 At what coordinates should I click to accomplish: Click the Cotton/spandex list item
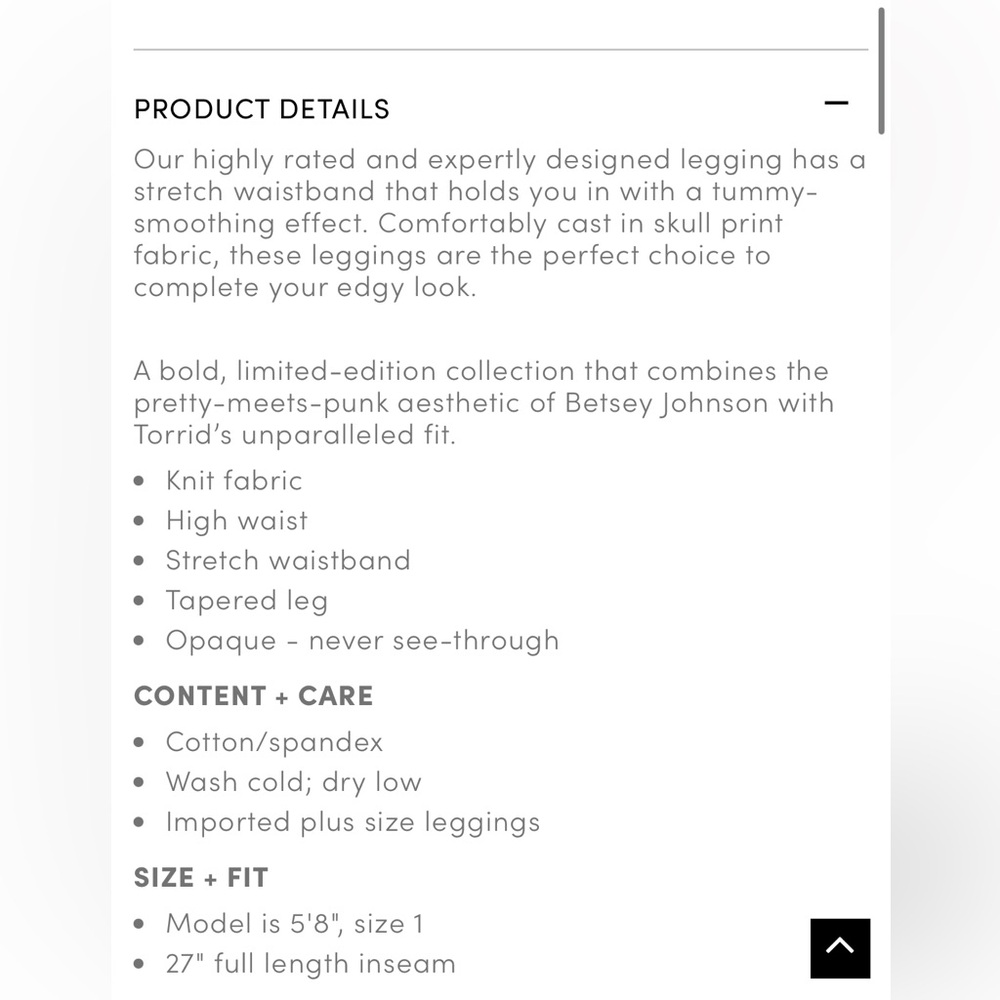(274, 742)
